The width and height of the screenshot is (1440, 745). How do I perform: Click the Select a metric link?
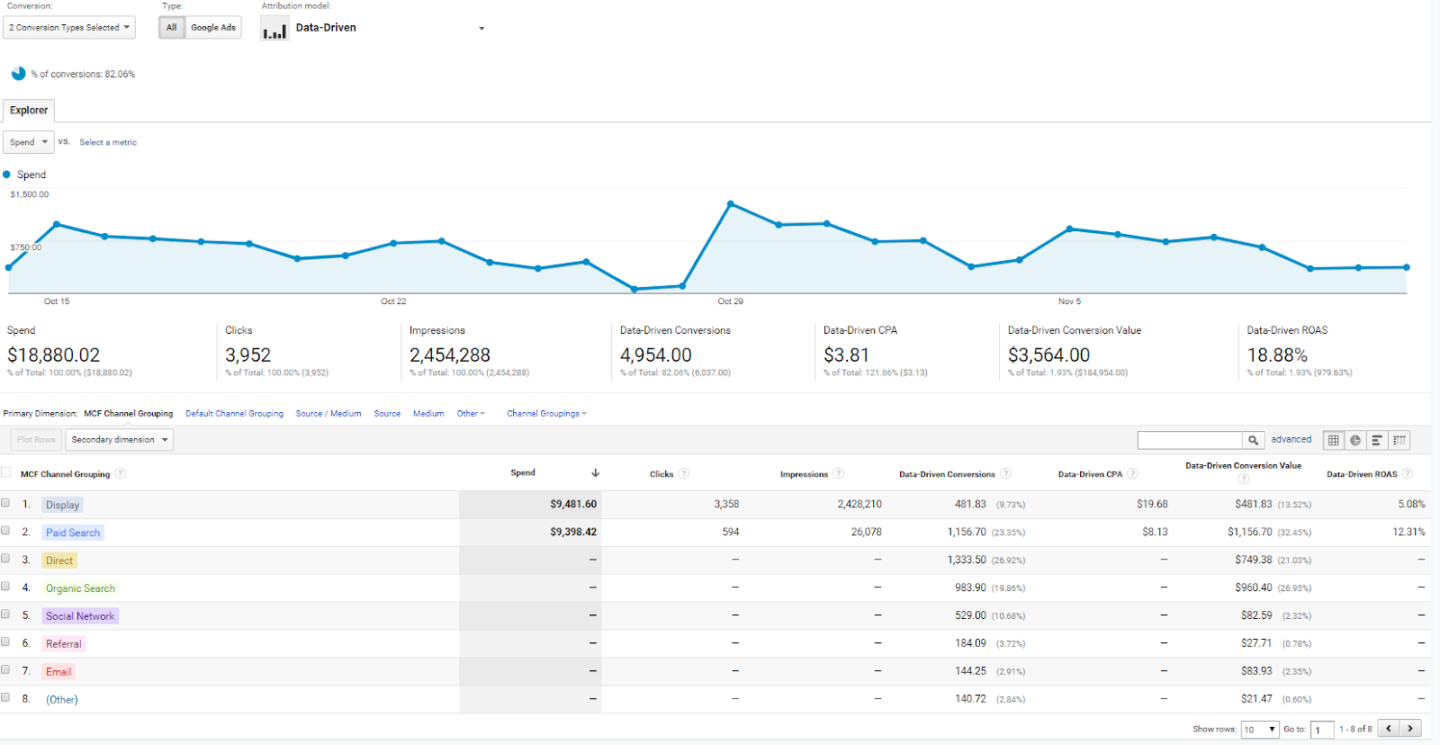(x=107, y=142)
